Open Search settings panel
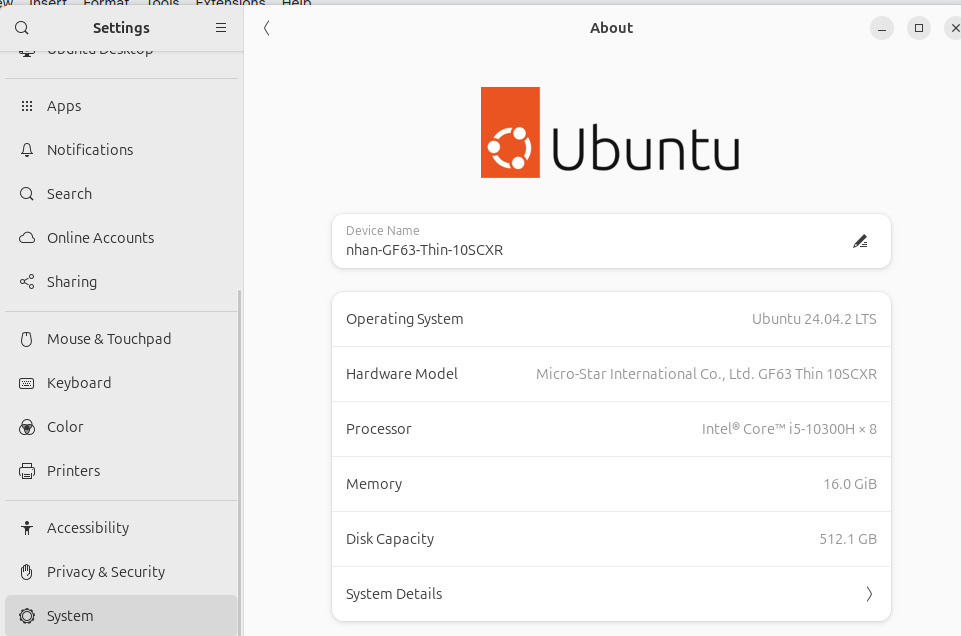Screen dimensions: 961x636 pyautogui.click(x=69, y=194)
